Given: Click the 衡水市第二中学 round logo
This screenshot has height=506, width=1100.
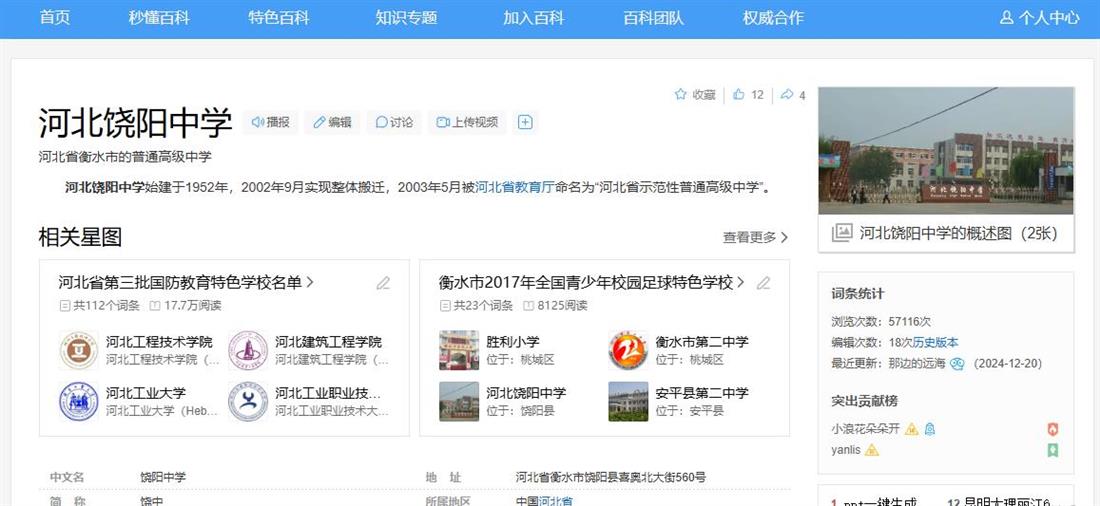Looking at the screenshot, I should [x=628, y=350].
